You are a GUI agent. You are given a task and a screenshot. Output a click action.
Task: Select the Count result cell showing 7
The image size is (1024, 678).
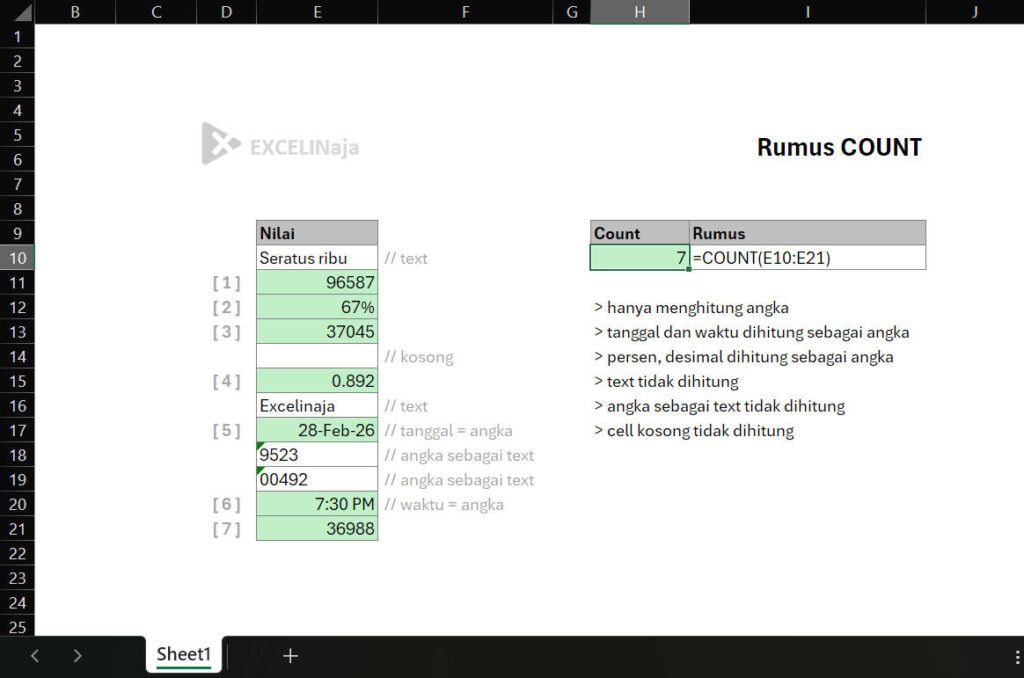640,257
